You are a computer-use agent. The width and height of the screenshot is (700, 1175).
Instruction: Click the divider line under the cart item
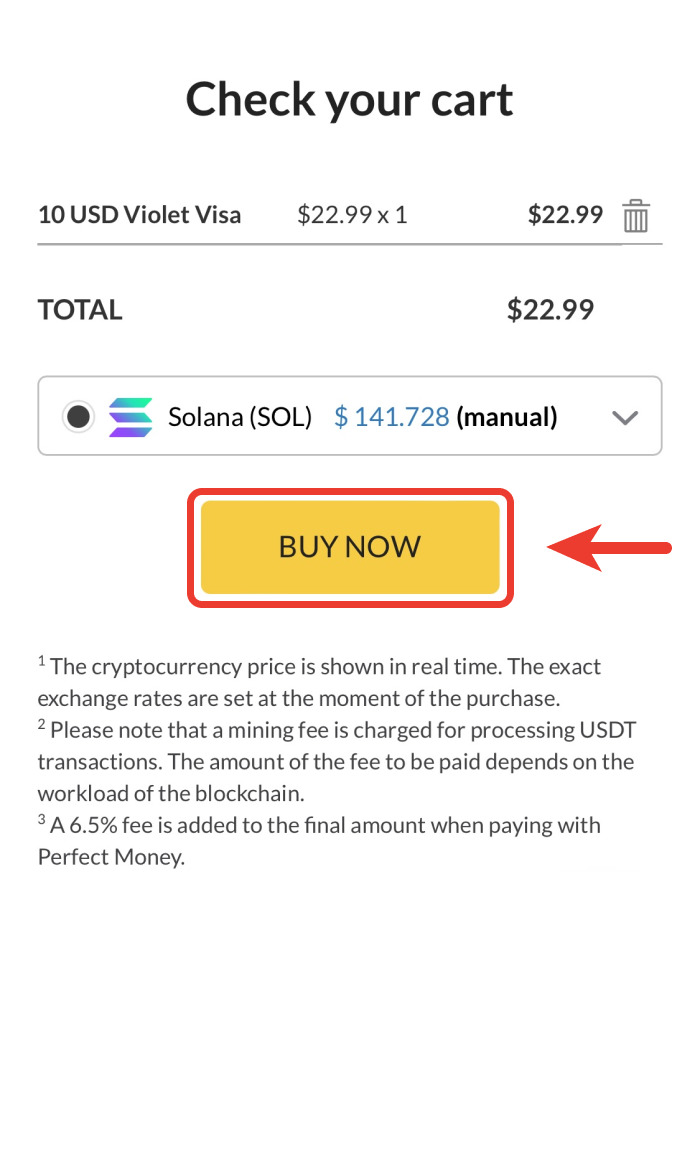click(x=330, y=244)
